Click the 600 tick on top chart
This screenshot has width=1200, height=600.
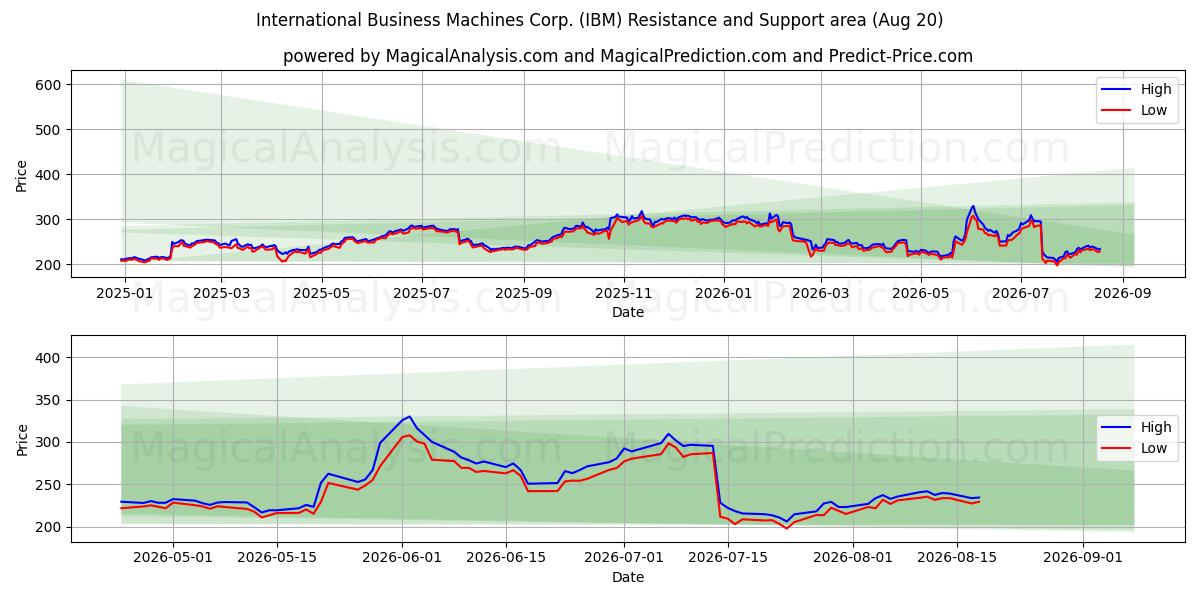pyautogui.click(x=50, y=85)
